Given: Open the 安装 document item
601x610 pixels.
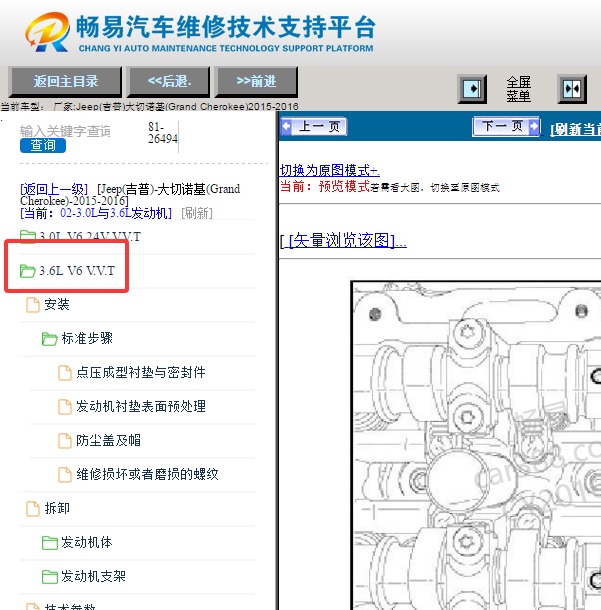Looking at the screenshot, I should tap(57, 305).
